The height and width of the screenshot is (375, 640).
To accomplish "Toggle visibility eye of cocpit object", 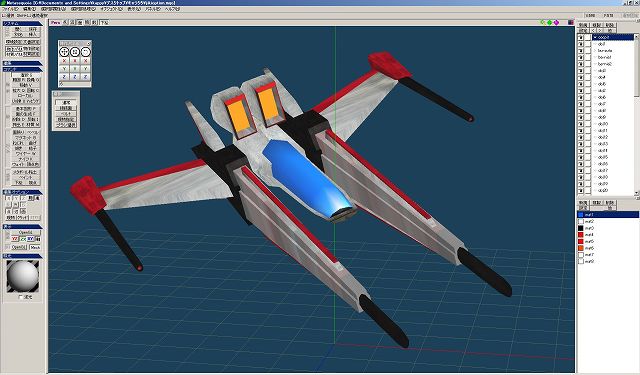I will pyautogui.click(x=580, y=37).
